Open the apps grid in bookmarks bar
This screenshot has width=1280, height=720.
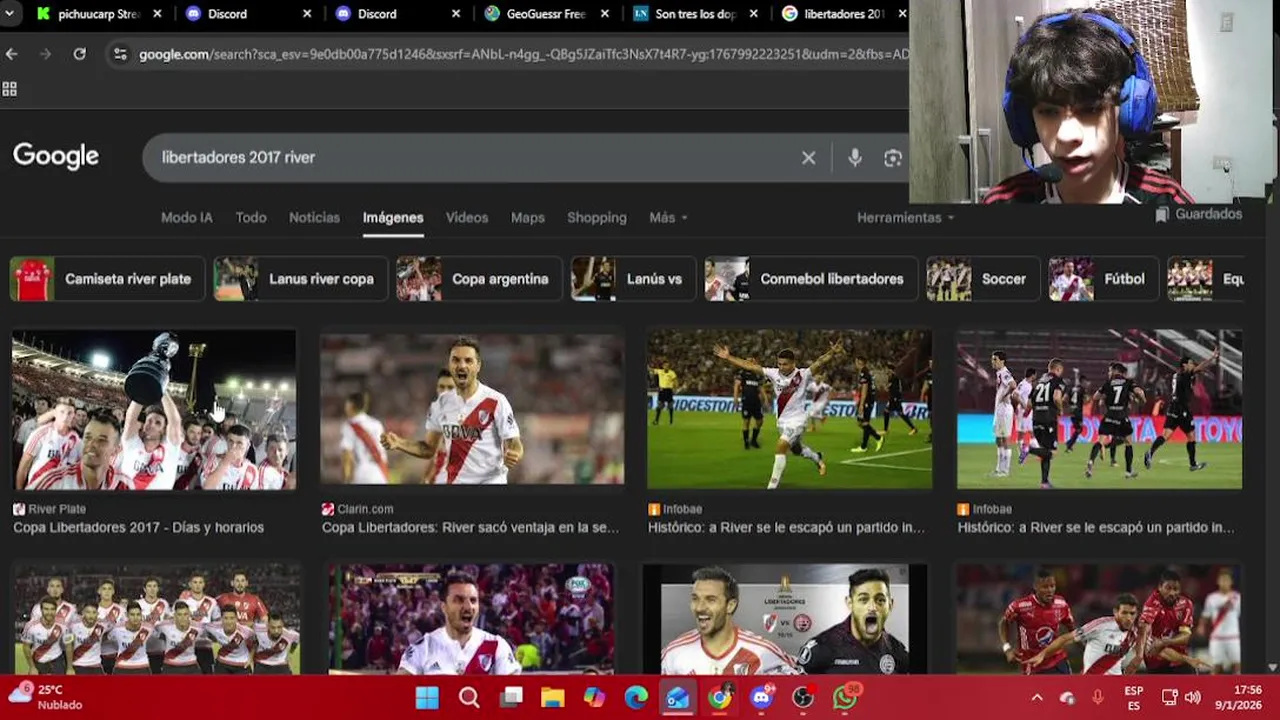10,89
